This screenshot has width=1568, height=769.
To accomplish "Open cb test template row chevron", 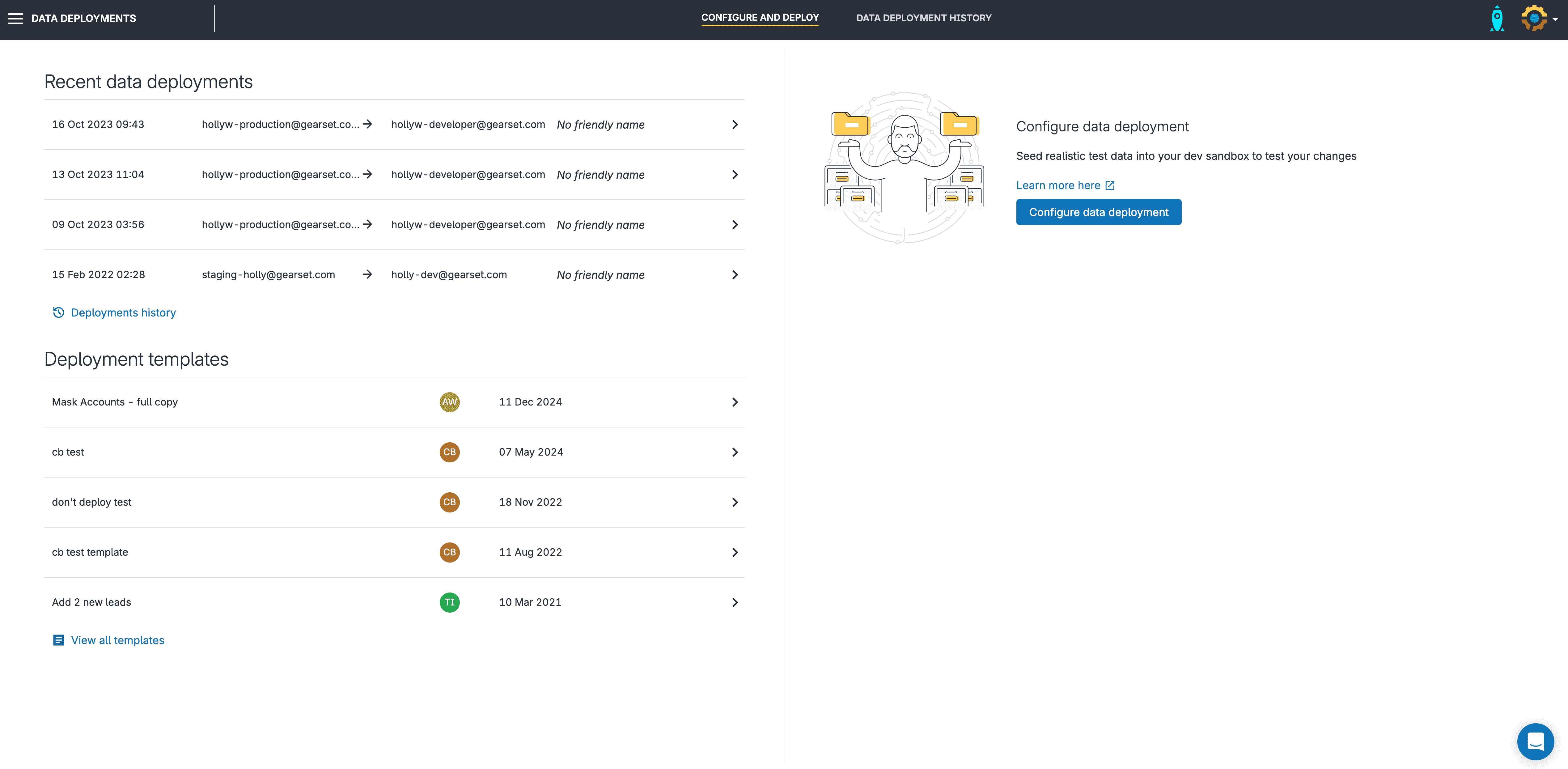I will [x=735, y=552].
